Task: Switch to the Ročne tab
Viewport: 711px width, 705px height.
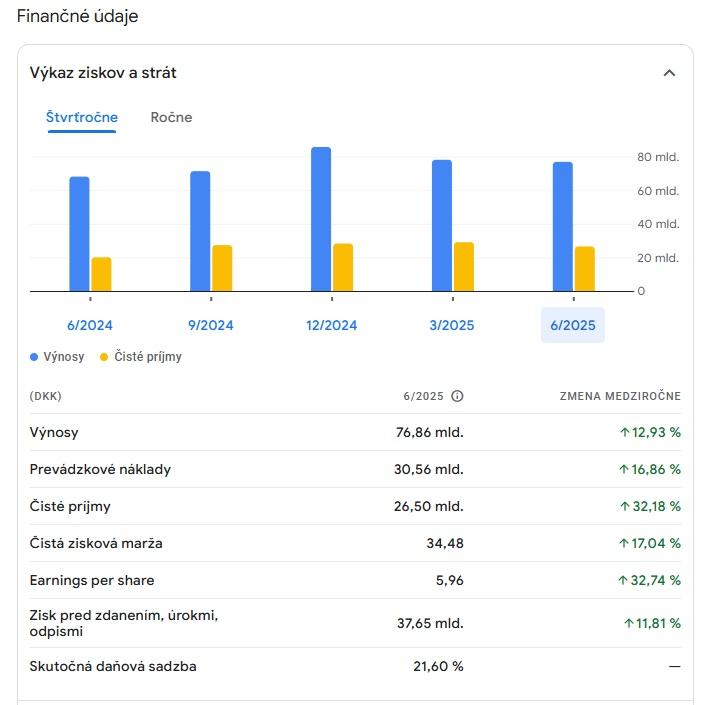Action: point(171,118)
